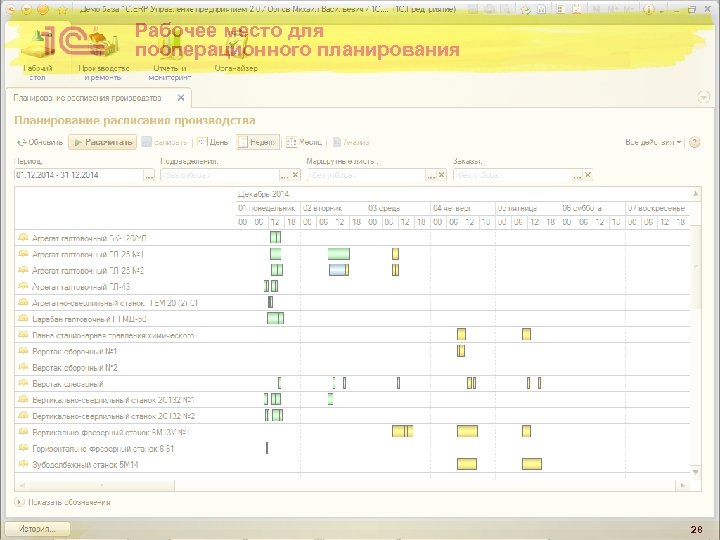Clear the Маршрутные листы filter with its X
The width and height of the screenshot is (720, 540).
(441, 175)
